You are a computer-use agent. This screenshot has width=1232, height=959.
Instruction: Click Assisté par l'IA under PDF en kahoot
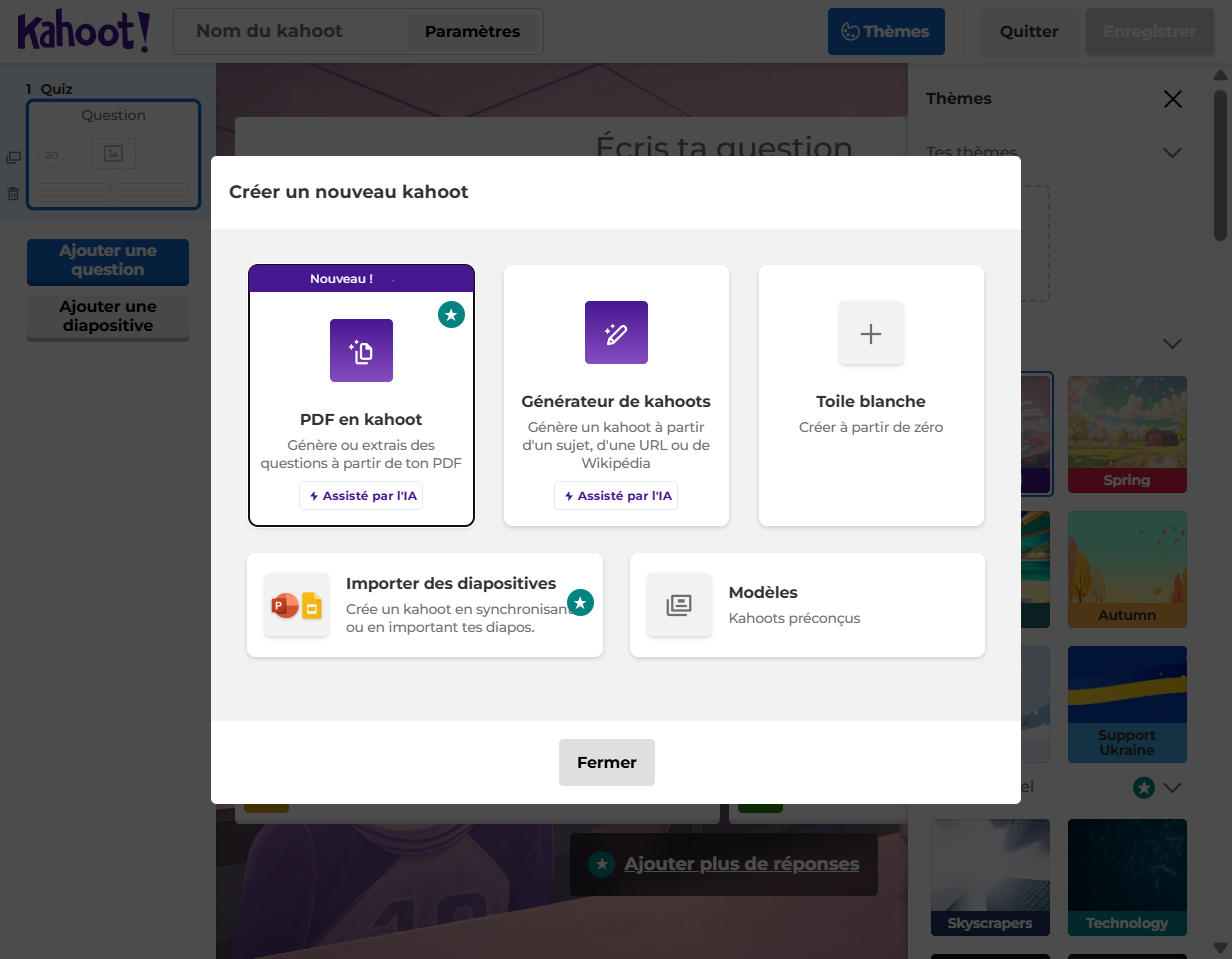361,495
